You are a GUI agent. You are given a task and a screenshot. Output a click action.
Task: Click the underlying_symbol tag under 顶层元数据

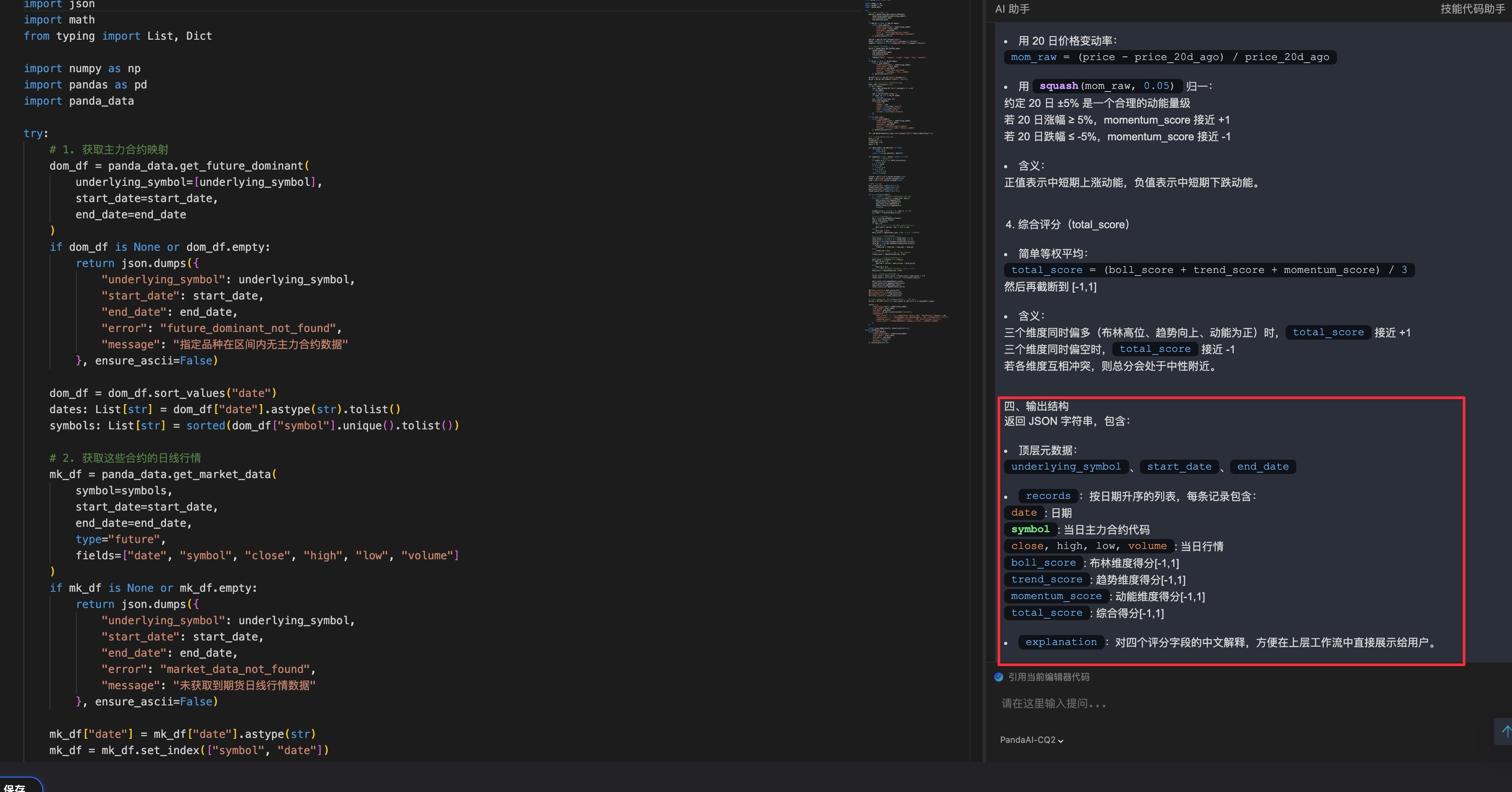tap(1065, 467)
